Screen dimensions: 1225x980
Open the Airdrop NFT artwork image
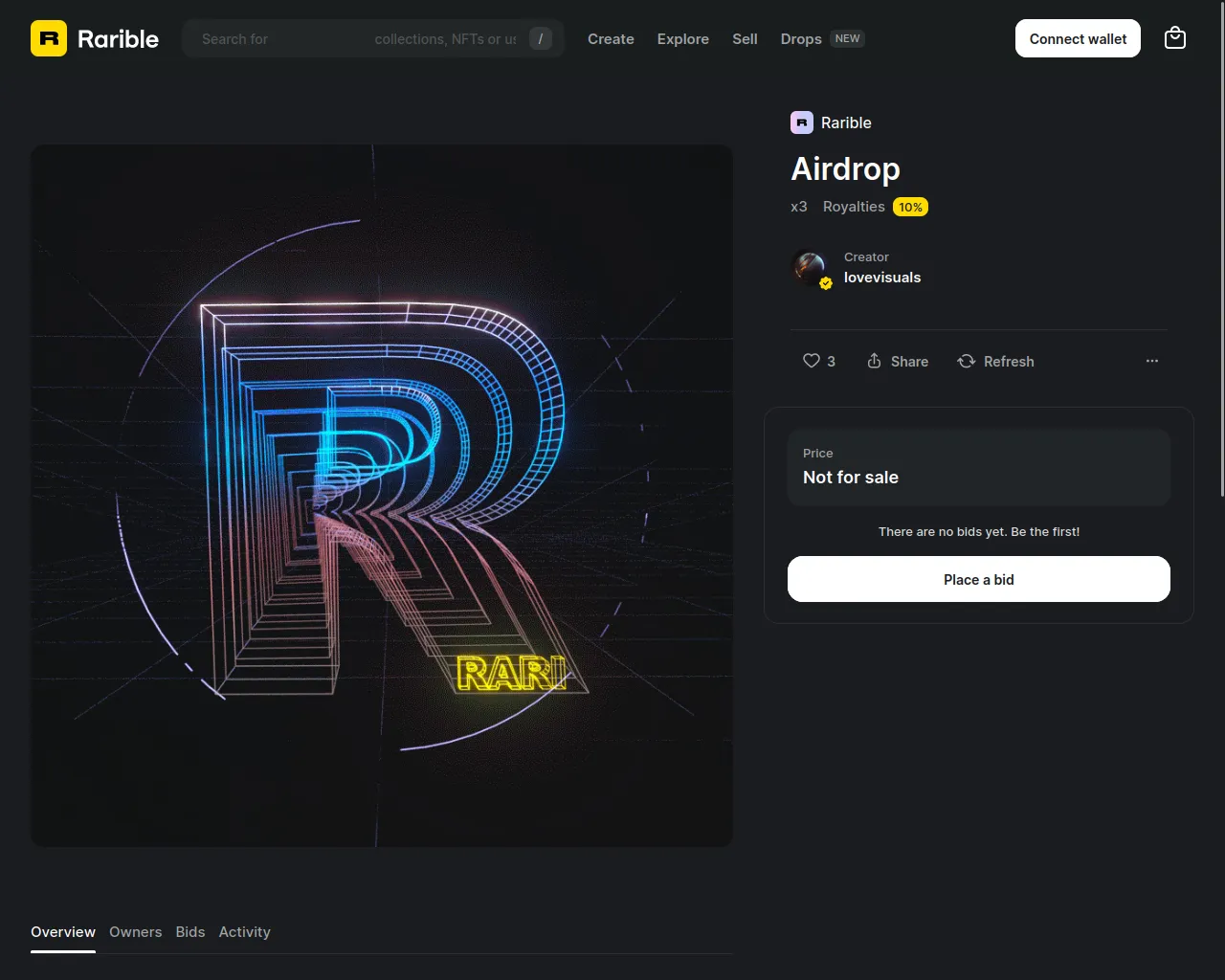click(x=382, y=495)
